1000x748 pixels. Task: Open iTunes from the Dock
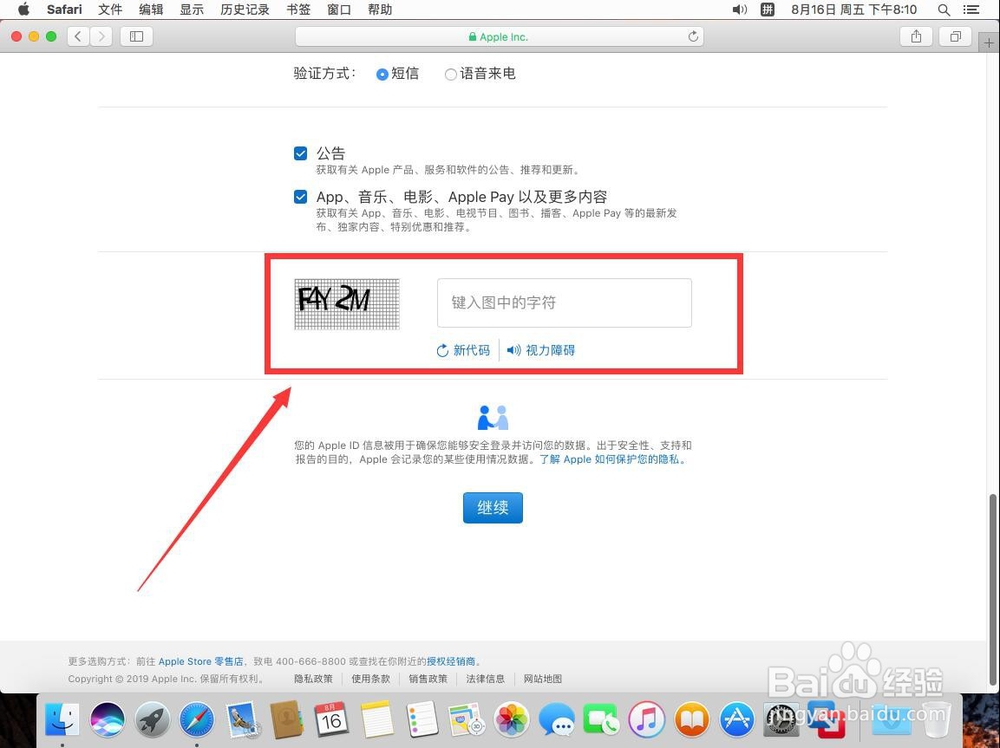[x=646, y=720]
